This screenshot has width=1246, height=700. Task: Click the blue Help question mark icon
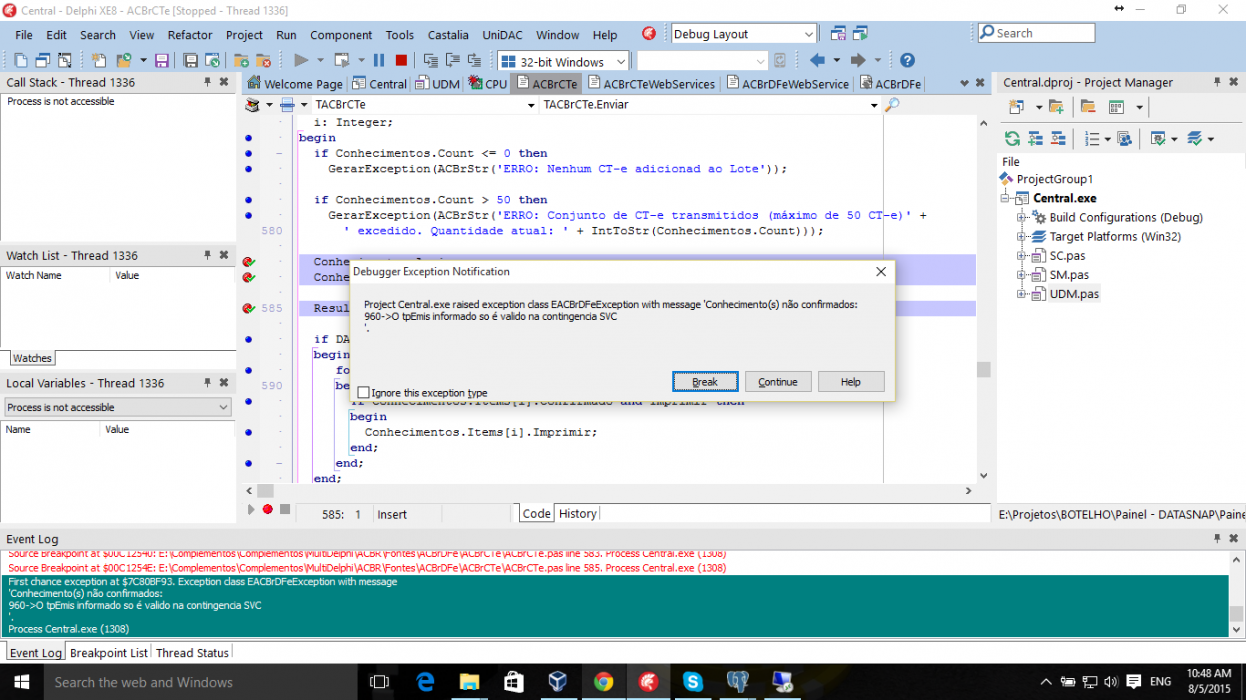click(x=907, y=60)
